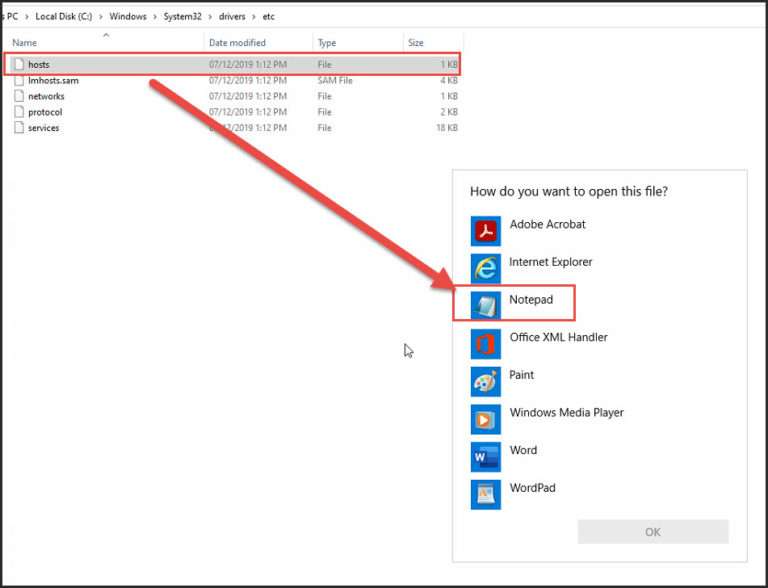768x588 pixels.
Task: Click the Size column header
Action: click(416, 43)
